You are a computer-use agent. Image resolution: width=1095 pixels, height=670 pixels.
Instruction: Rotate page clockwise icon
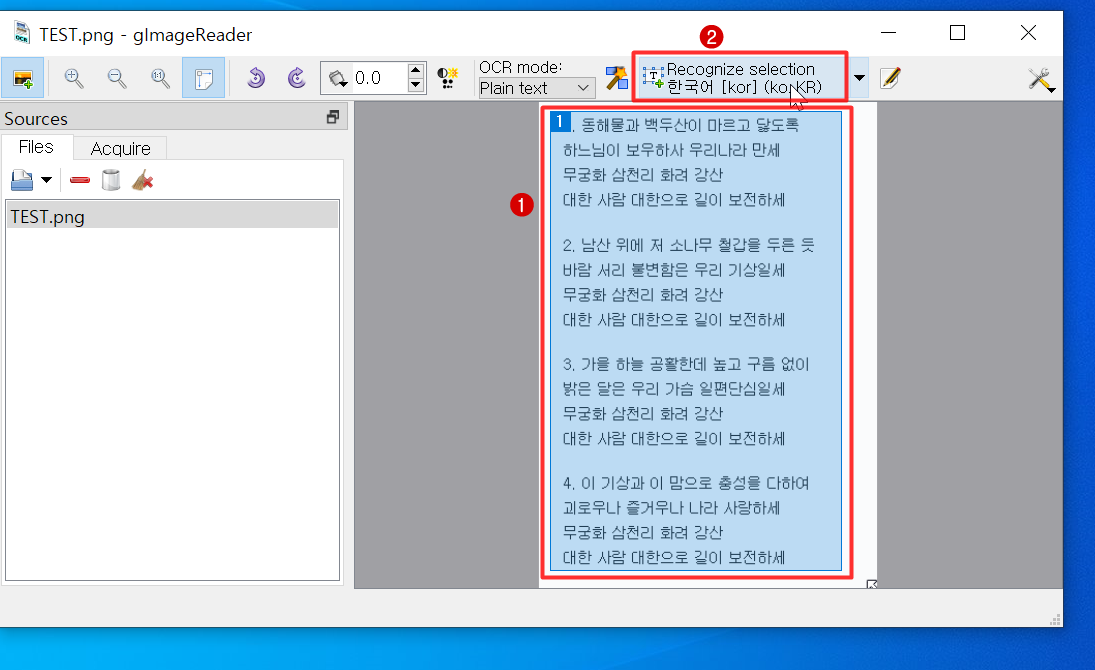(297, 78)
